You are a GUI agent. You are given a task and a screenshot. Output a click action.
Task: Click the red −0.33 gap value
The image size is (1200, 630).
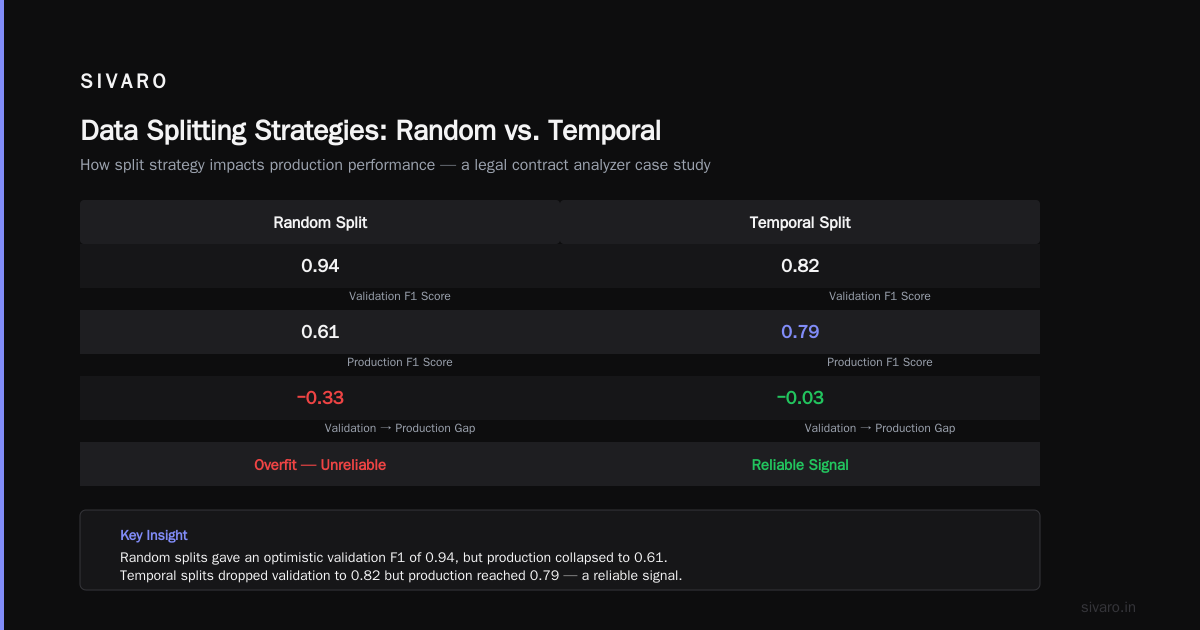320,398
